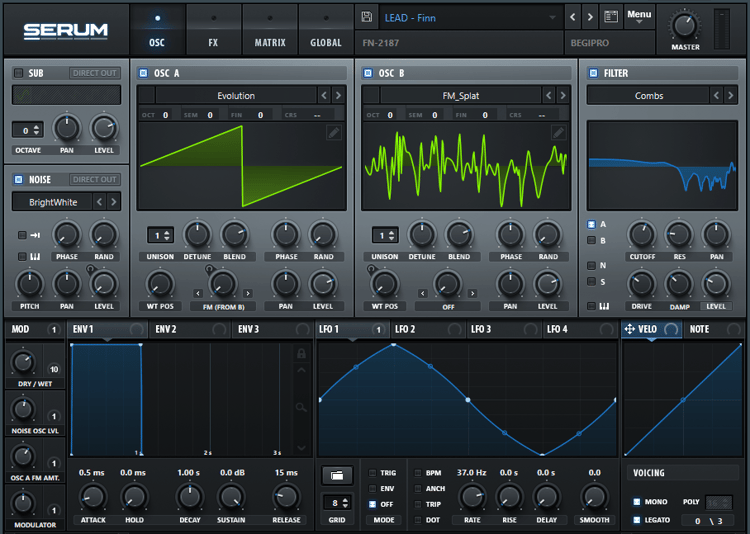Click the ENV 1 lock icon

[301, 353]
